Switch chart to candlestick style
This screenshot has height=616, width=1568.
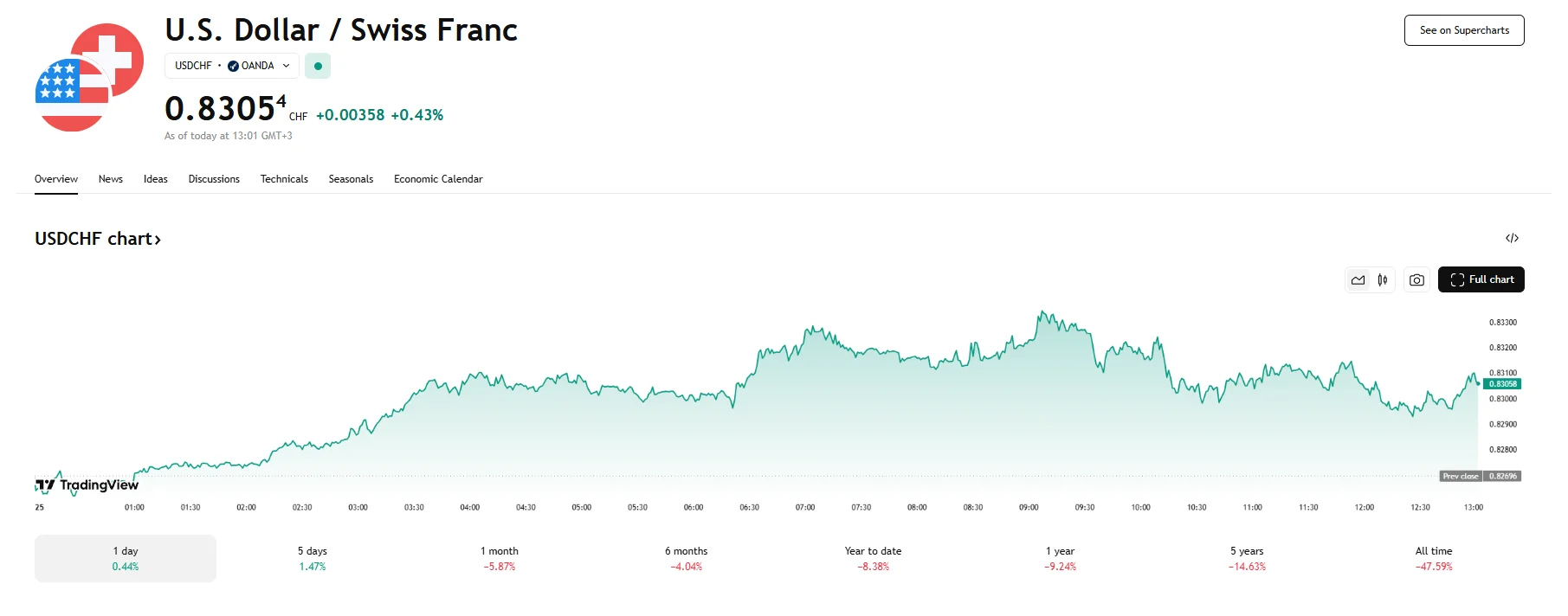1383,280
